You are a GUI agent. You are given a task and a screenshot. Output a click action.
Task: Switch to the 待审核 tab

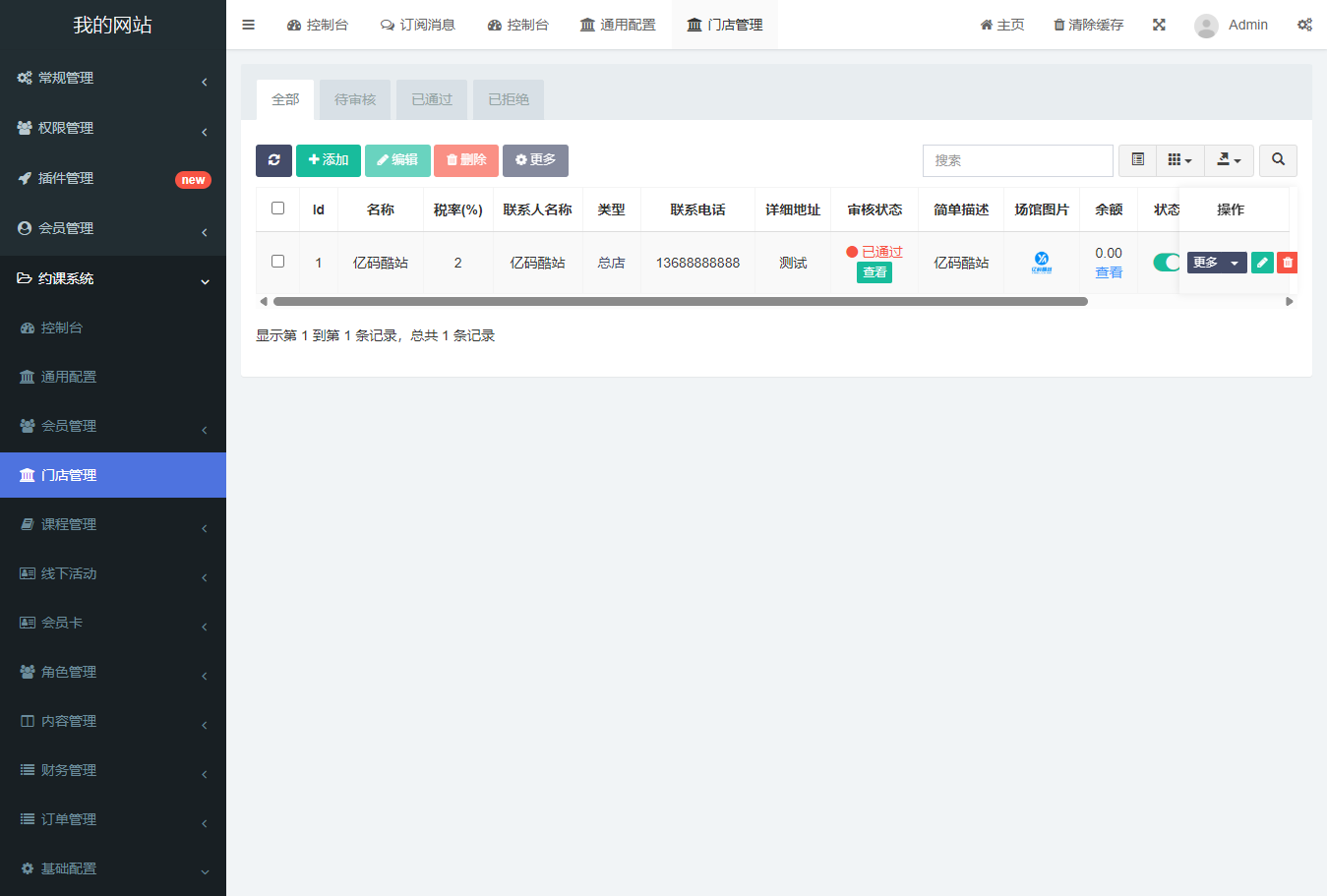coord(355,99)
